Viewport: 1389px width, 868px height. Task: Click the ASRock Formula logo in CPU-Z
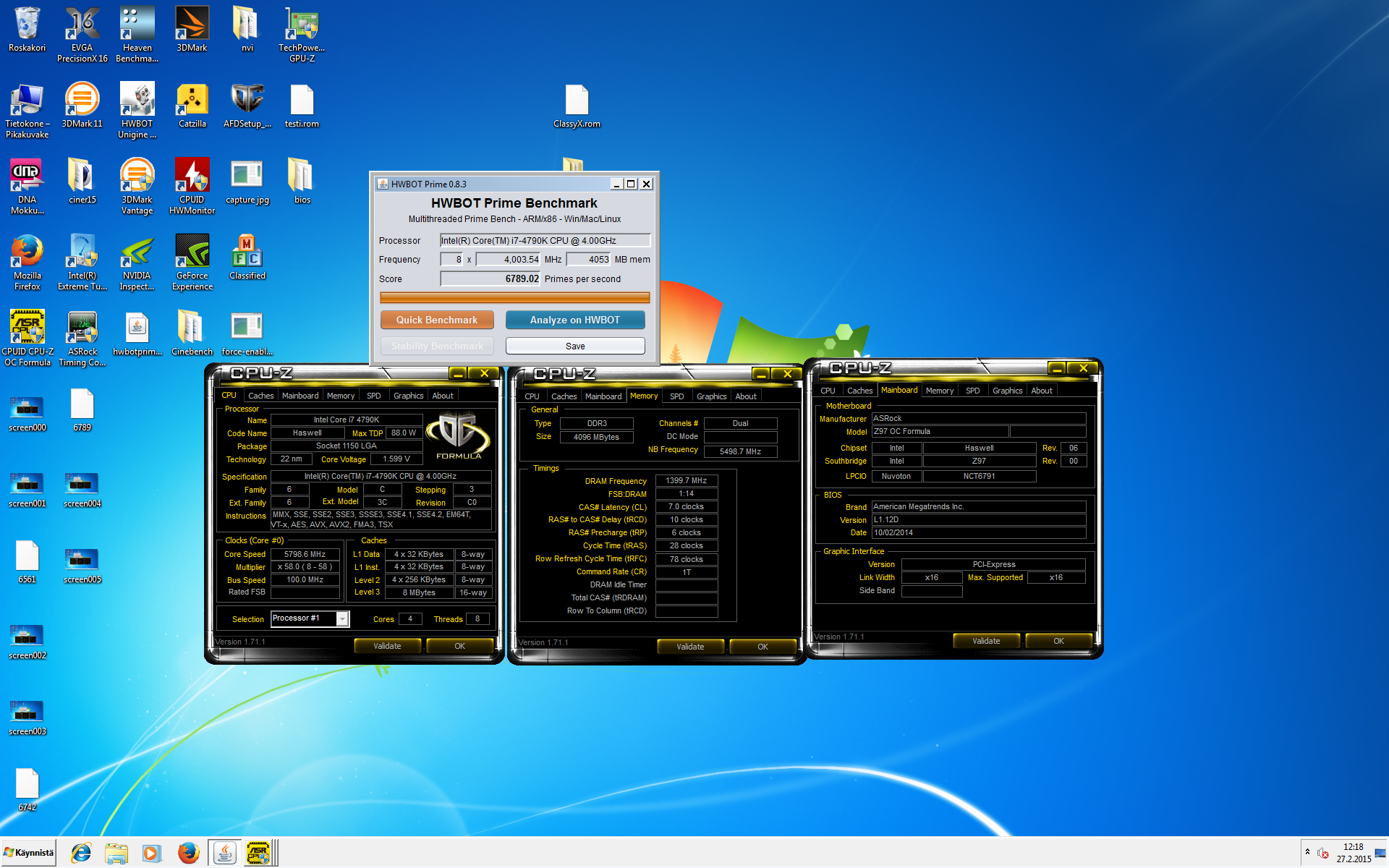[x=458, y=435]
